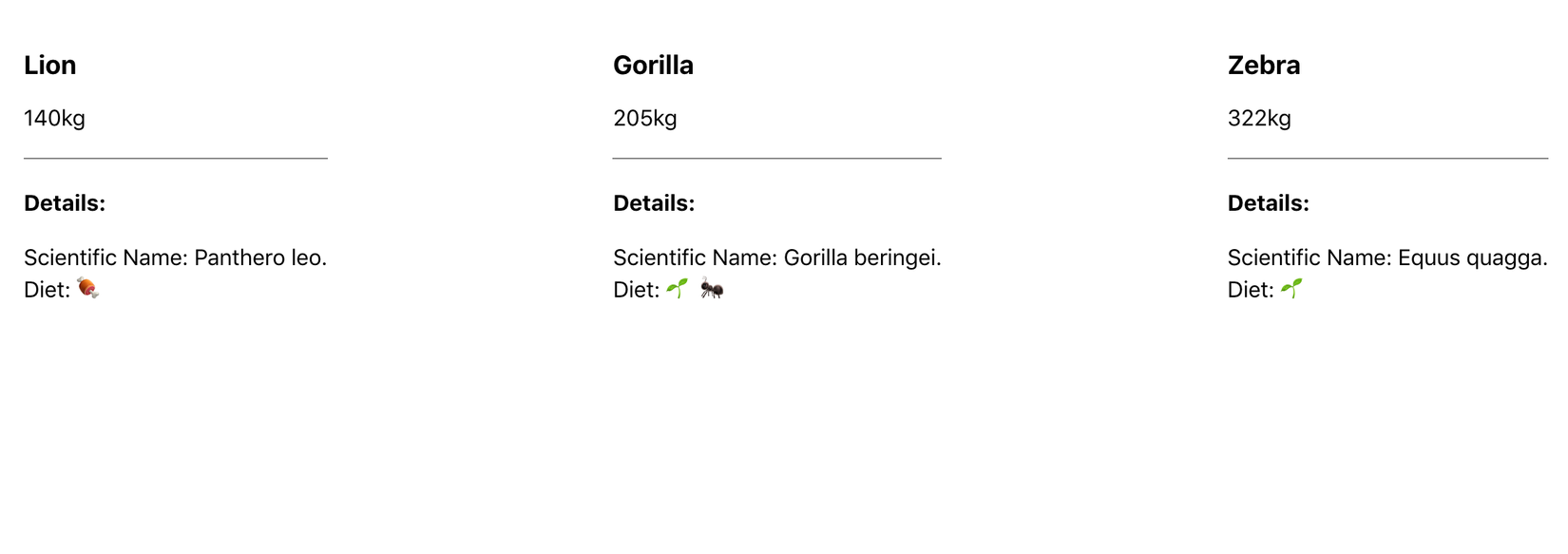
Task: Click the meat emoji in Lion's diet
Action: click(87, 288)
